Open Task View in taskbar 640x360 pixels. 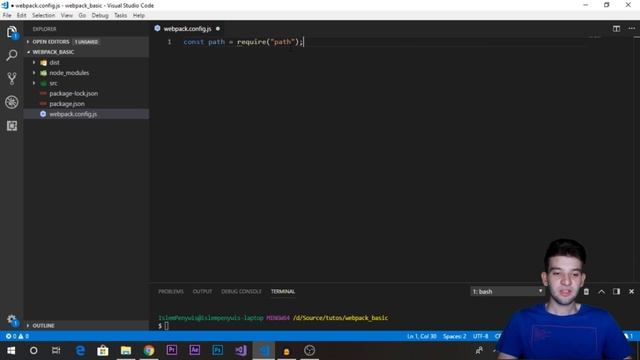pyautogui.click(x=56, y=351)
